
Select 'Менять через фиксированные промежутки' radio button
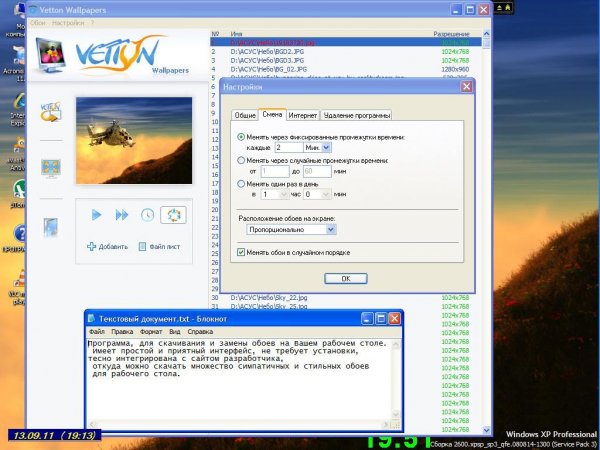click(x=241, y=136)
